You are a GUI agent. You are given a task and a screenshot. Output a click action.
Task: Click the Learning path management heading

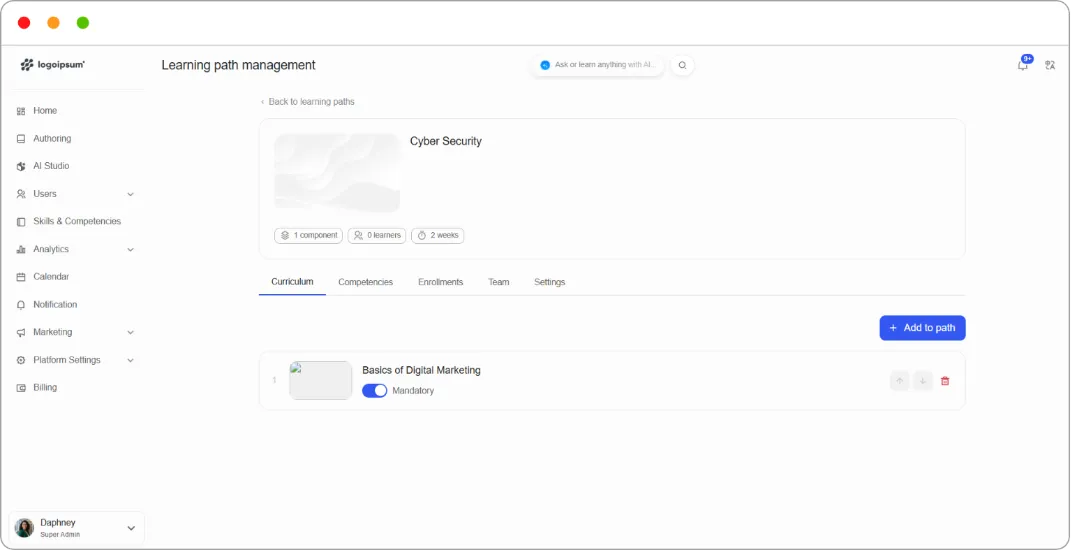pyautogui.click(x=238, y=66)
